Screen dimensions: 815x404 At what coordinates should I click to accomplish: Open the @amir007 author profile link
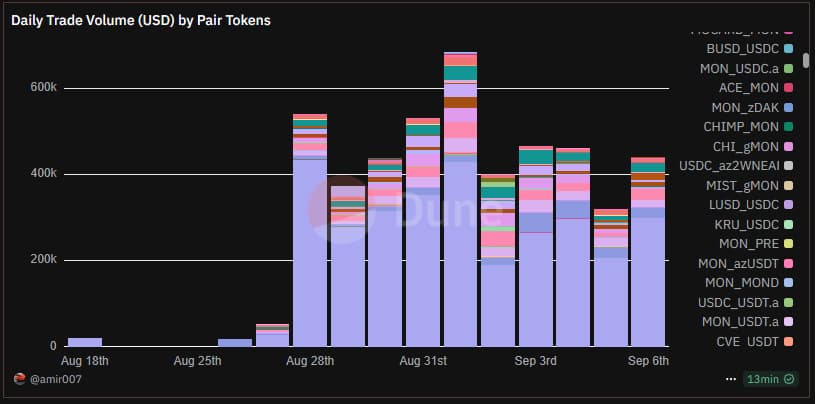pos(56,379)
